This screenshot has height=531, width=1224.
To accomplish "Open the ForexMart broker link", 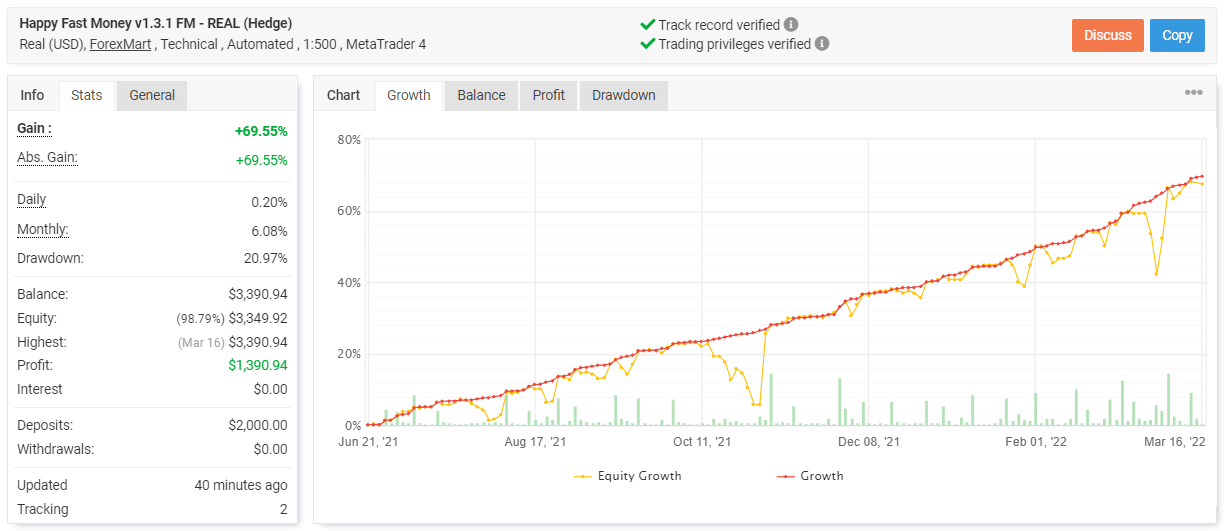I will tap(121, 44).
